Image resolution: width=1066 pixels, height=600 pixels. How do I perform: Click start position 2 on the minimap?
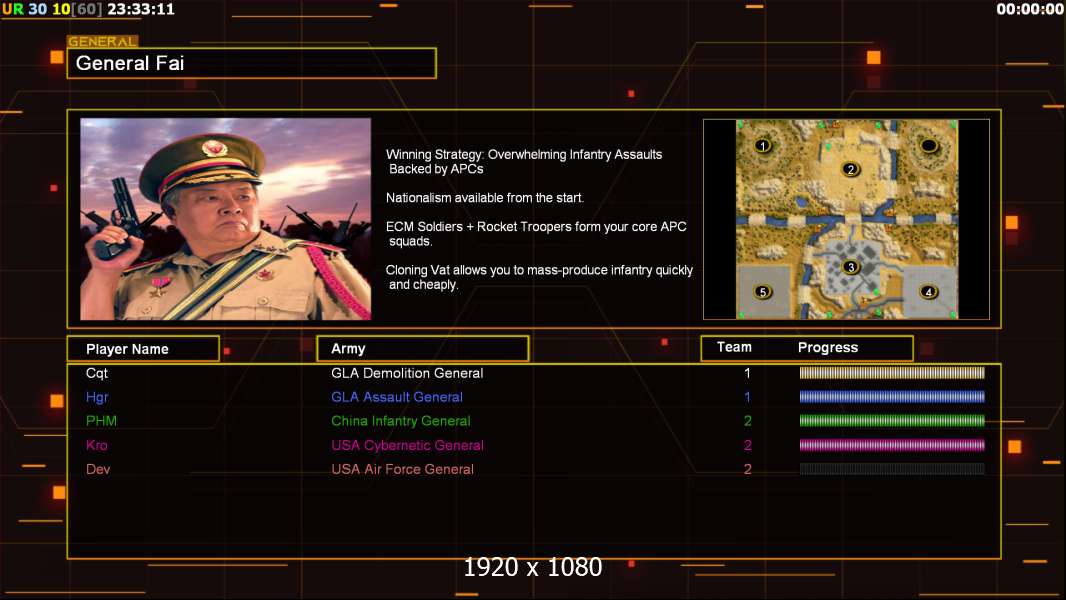(850, 169)
